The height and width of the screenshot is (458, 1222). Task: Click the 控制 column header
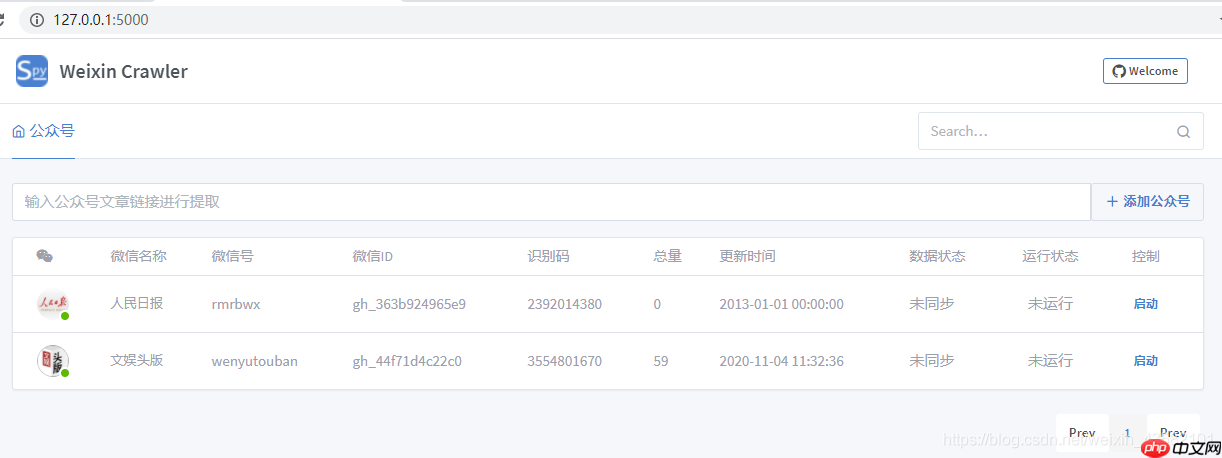tap(1146, 256)
